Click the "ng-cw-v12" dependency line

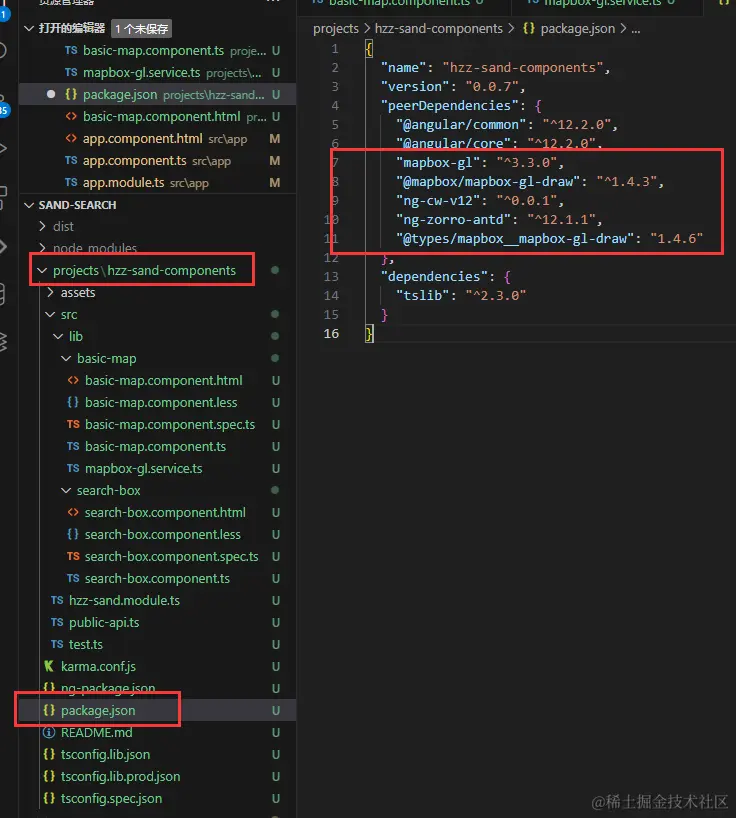pos(480,201)
